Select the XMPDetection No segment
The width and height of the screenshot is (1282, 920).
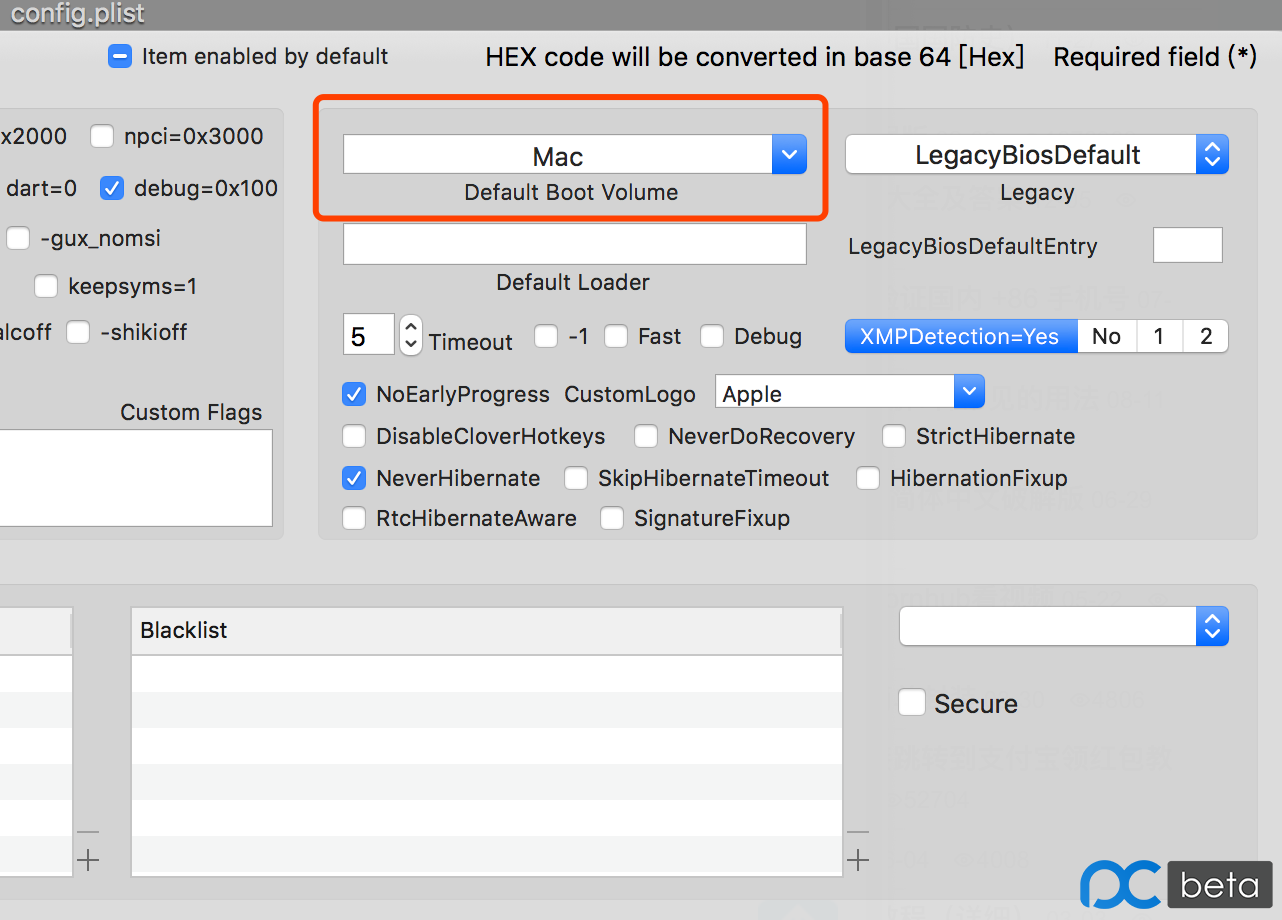pos(1106,336)
